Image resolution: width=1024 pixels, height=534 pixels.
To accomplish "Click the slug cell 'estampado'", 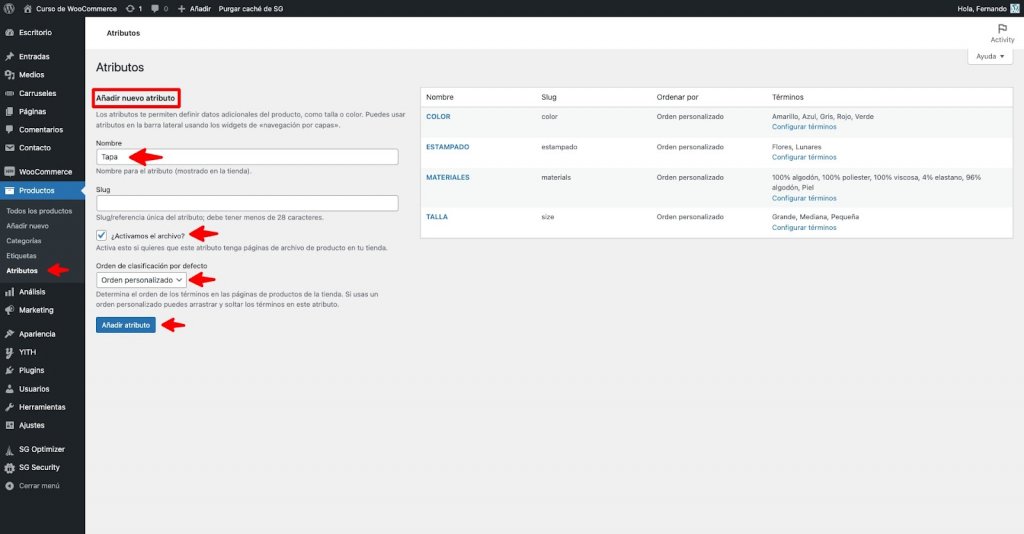I will point(559,147).
